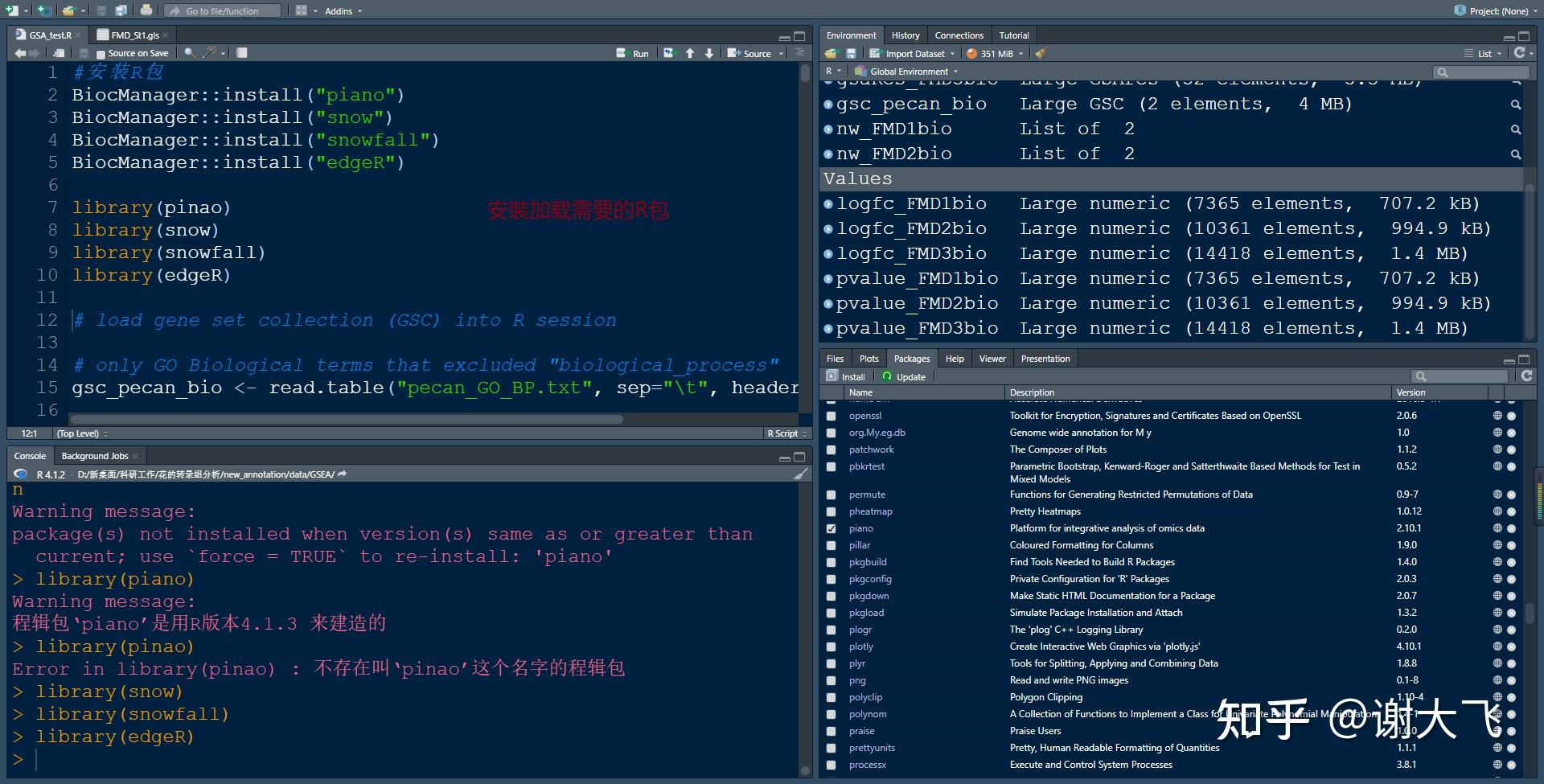Click the New File icon
This screenshot has width=1544, height=784.
pyautogui.click(x=11, y=10)
